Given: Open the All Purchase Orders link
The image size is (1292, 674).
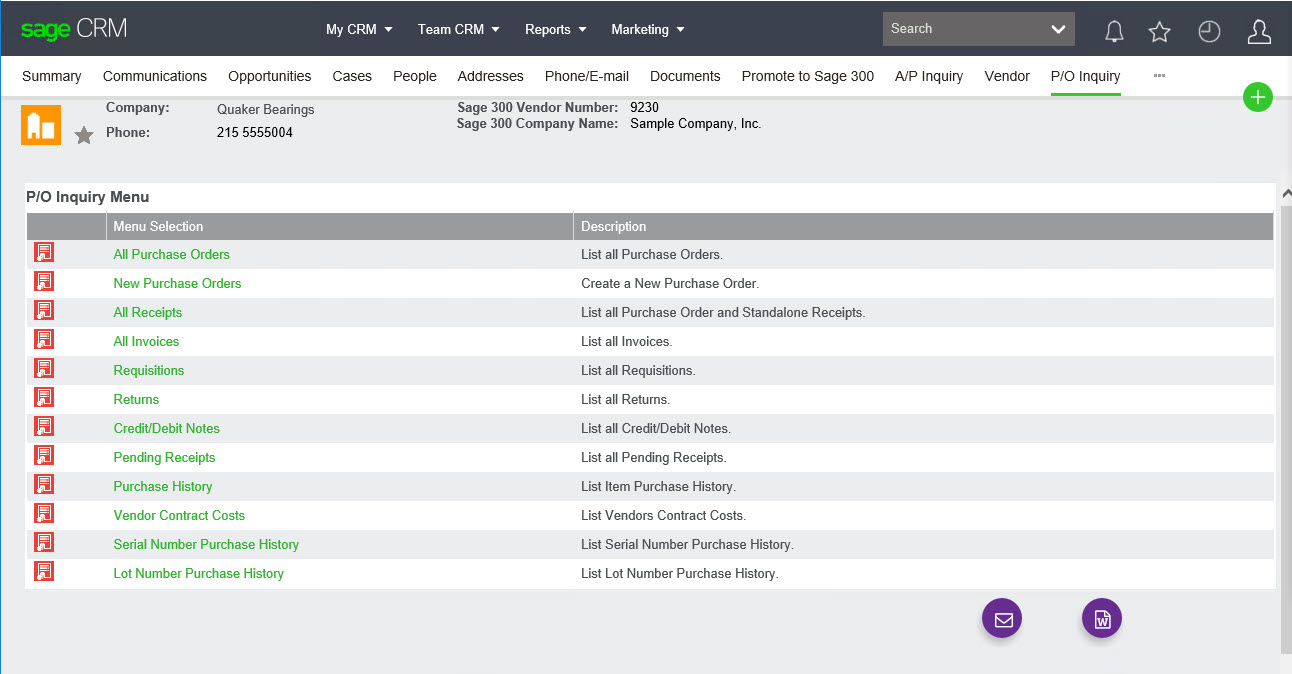Looking at the screenshot, I should (171, 254).
